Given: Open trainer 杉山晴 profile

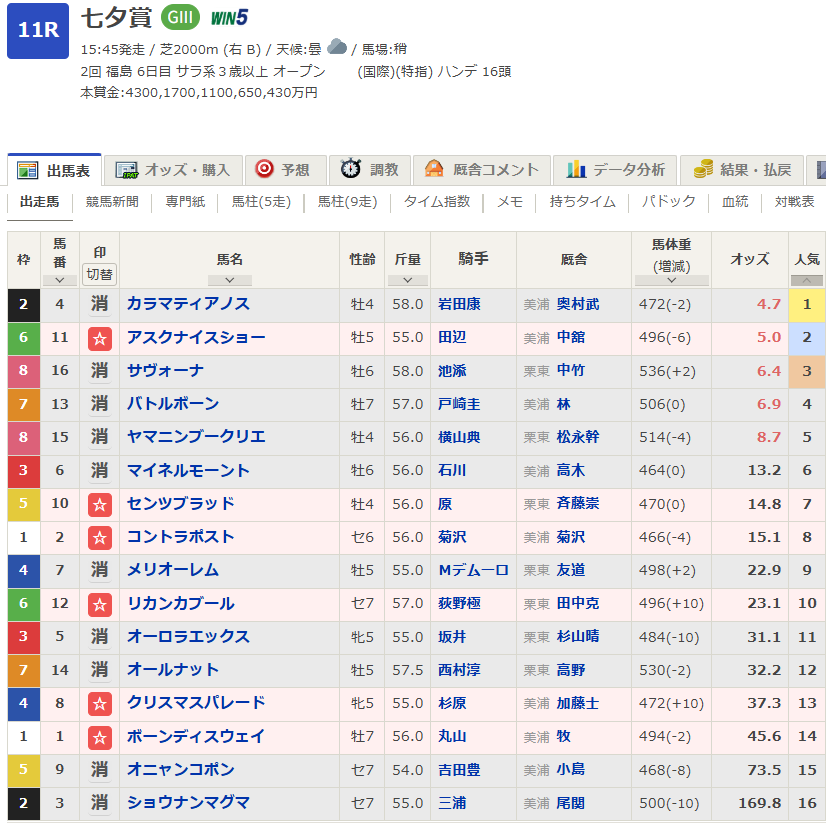Looking at the screenshot, I should click(578, 637).
